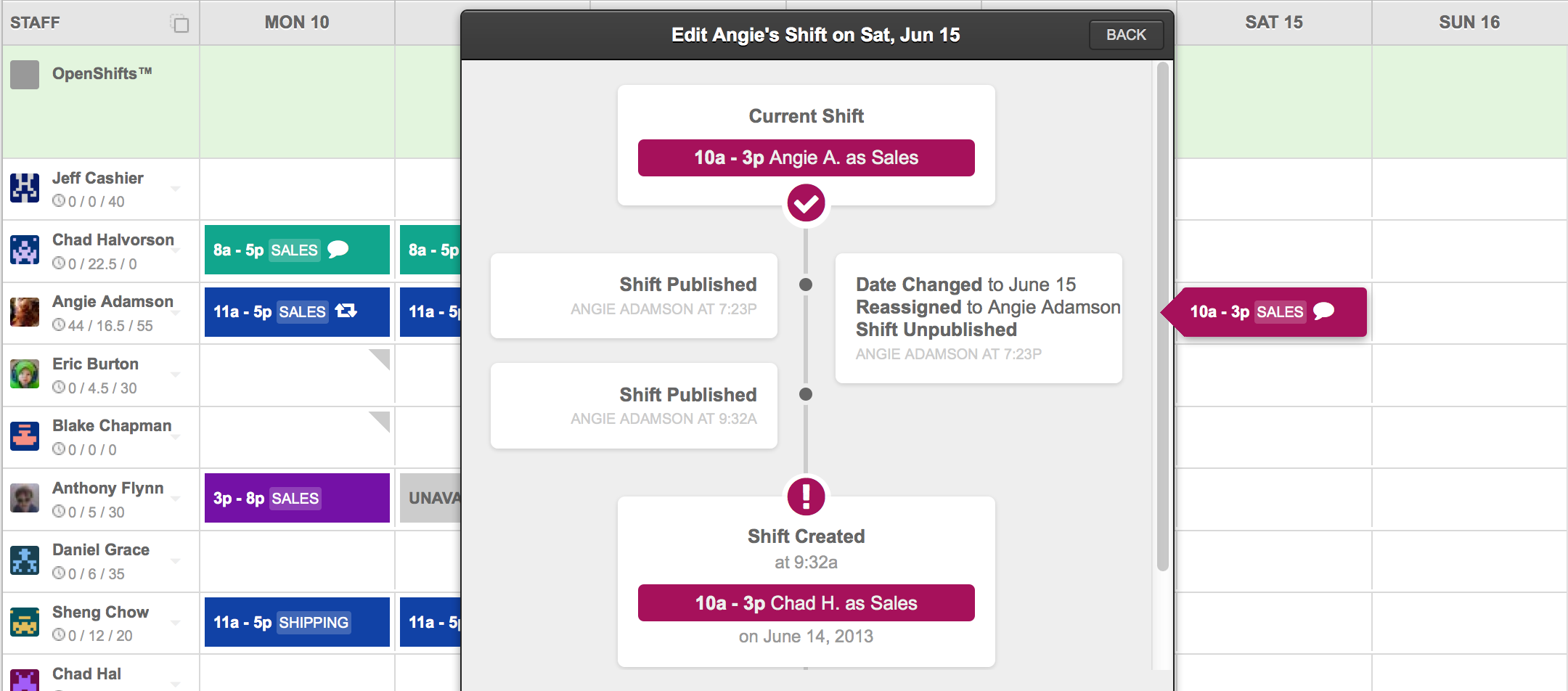The image size is (1568, 691).
Task: Select the SUN 16 column header
Action: [1469, 23]
